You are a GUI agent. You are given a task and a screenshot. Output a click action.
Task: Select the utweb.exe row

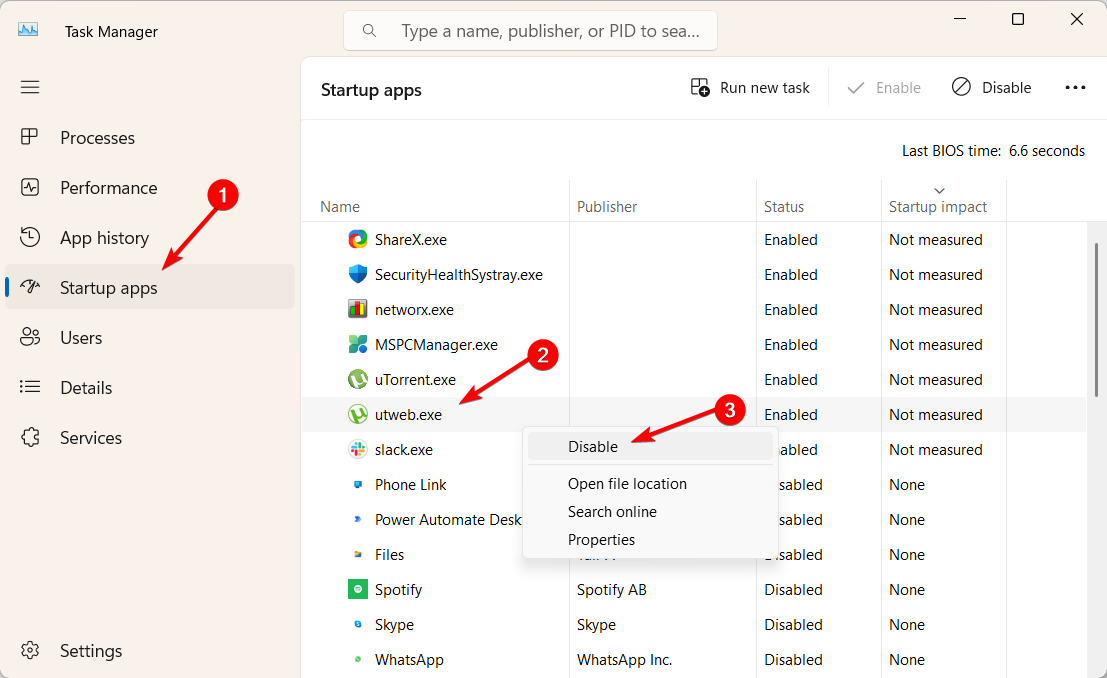[x=694, y=415]
